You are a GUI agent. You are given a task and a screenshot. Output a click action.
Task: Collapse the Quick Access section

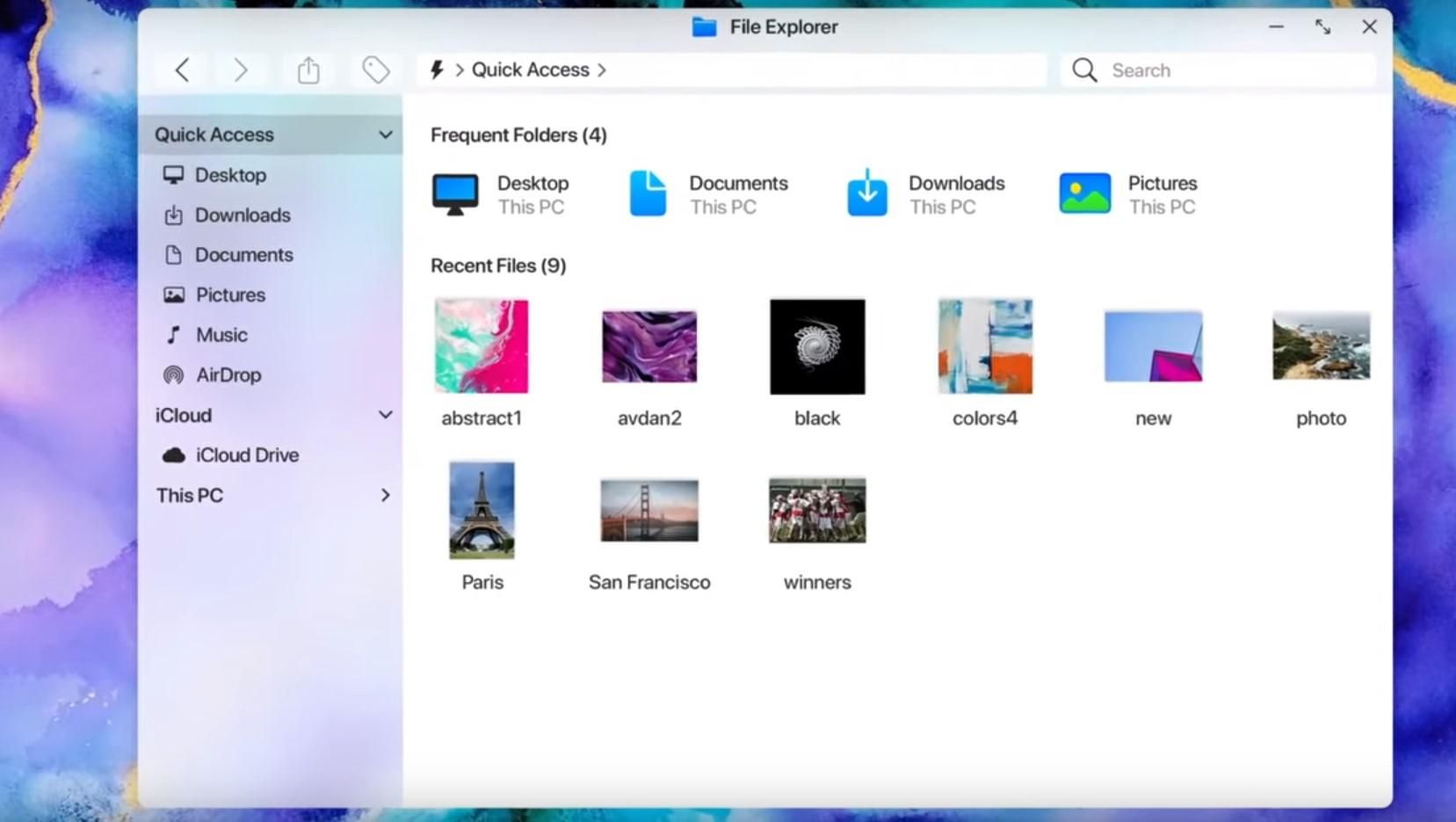click(x=386, y=134)
